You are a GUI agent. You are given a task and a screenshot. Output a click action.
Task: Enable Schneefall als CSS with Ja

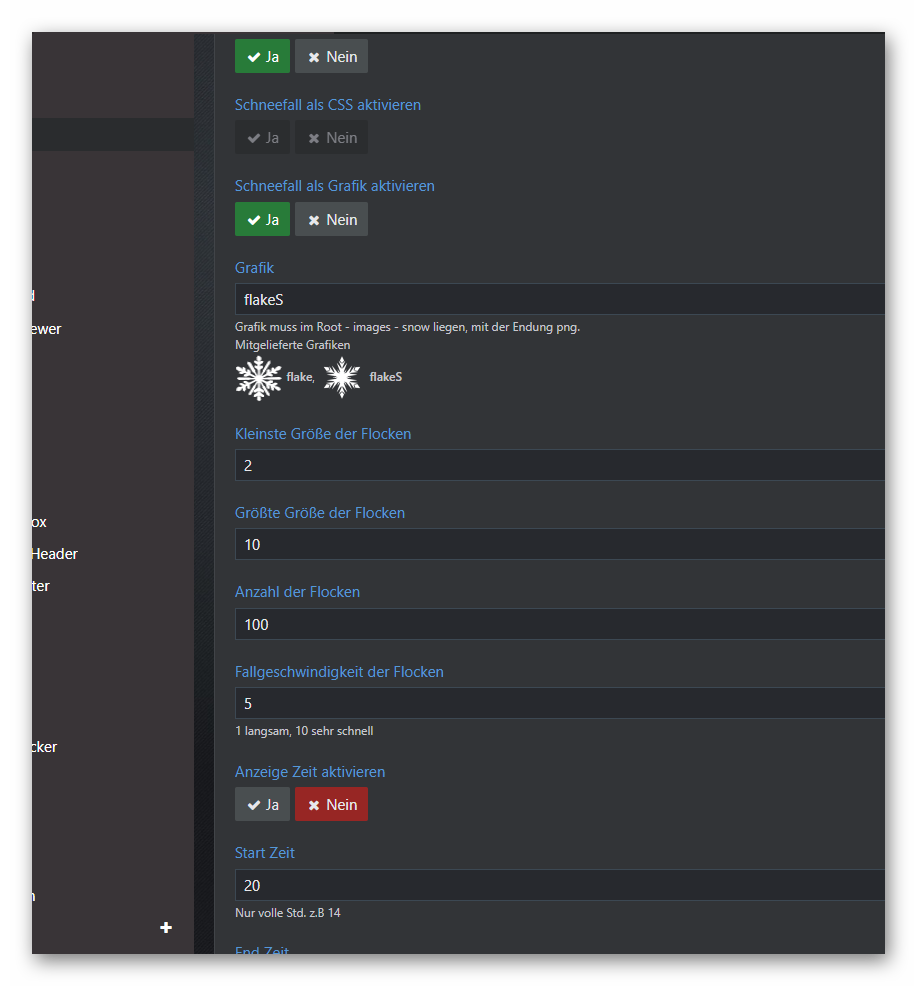[x=262, y=138]
